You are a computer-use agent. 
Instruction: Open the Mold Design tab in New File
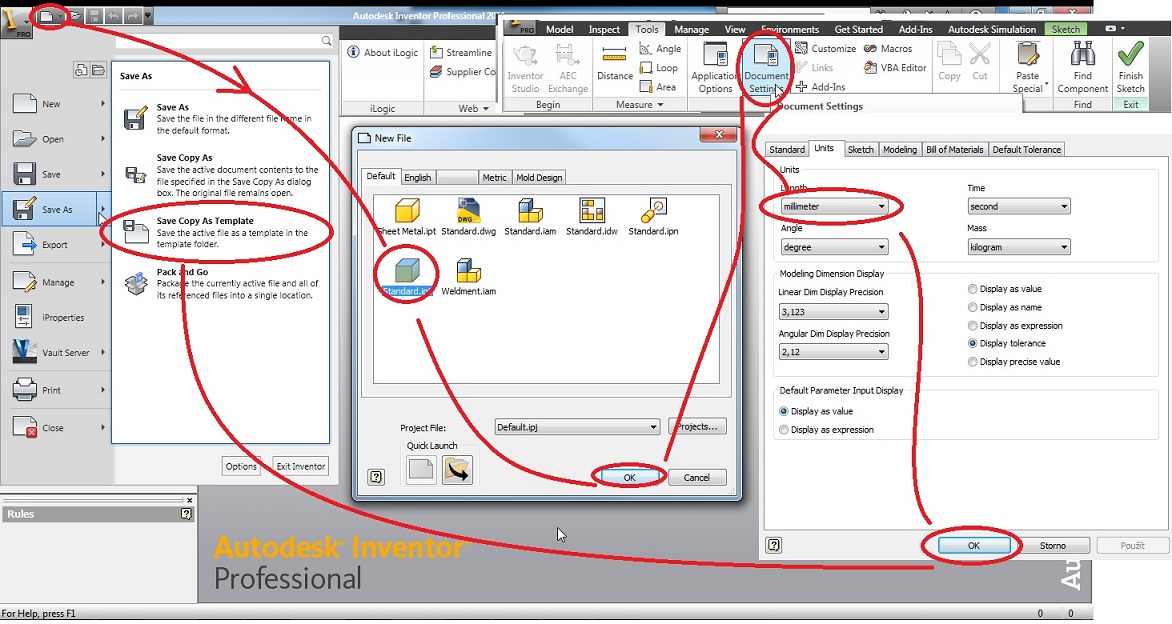539,177
